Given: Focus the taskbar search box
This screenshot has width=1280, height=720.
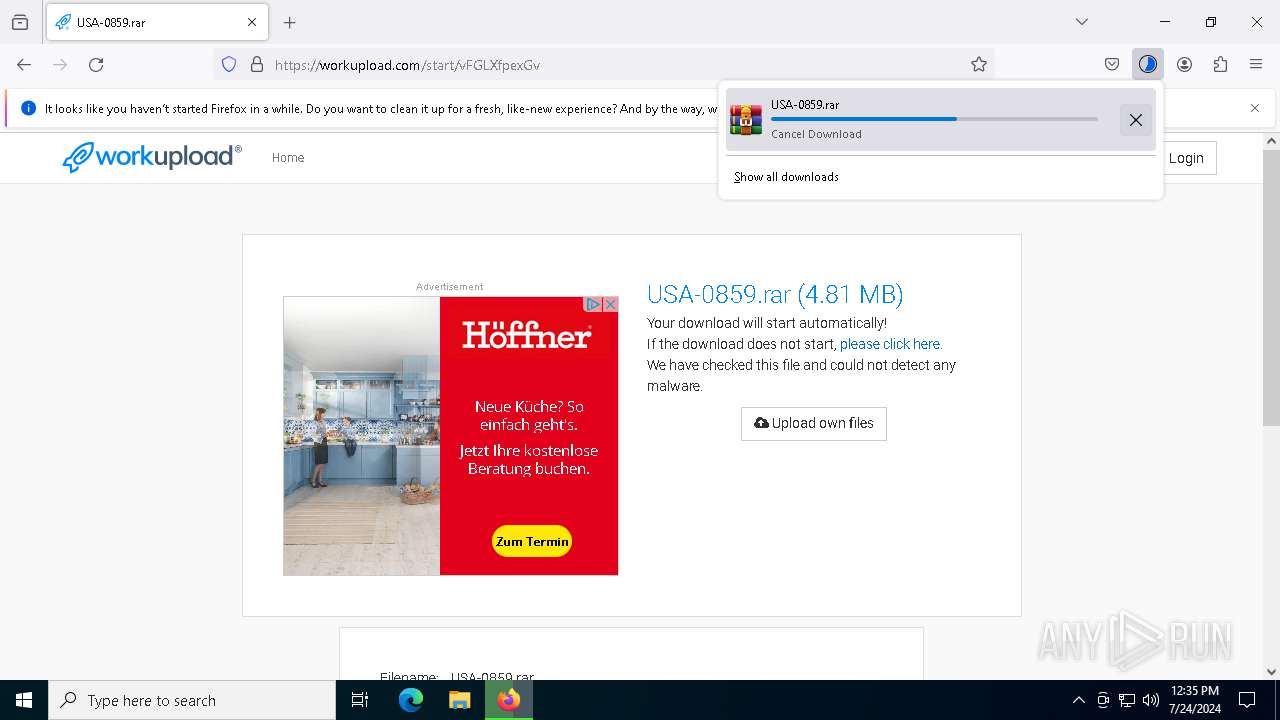Looking at the screenshot, I should coord(192,700).
